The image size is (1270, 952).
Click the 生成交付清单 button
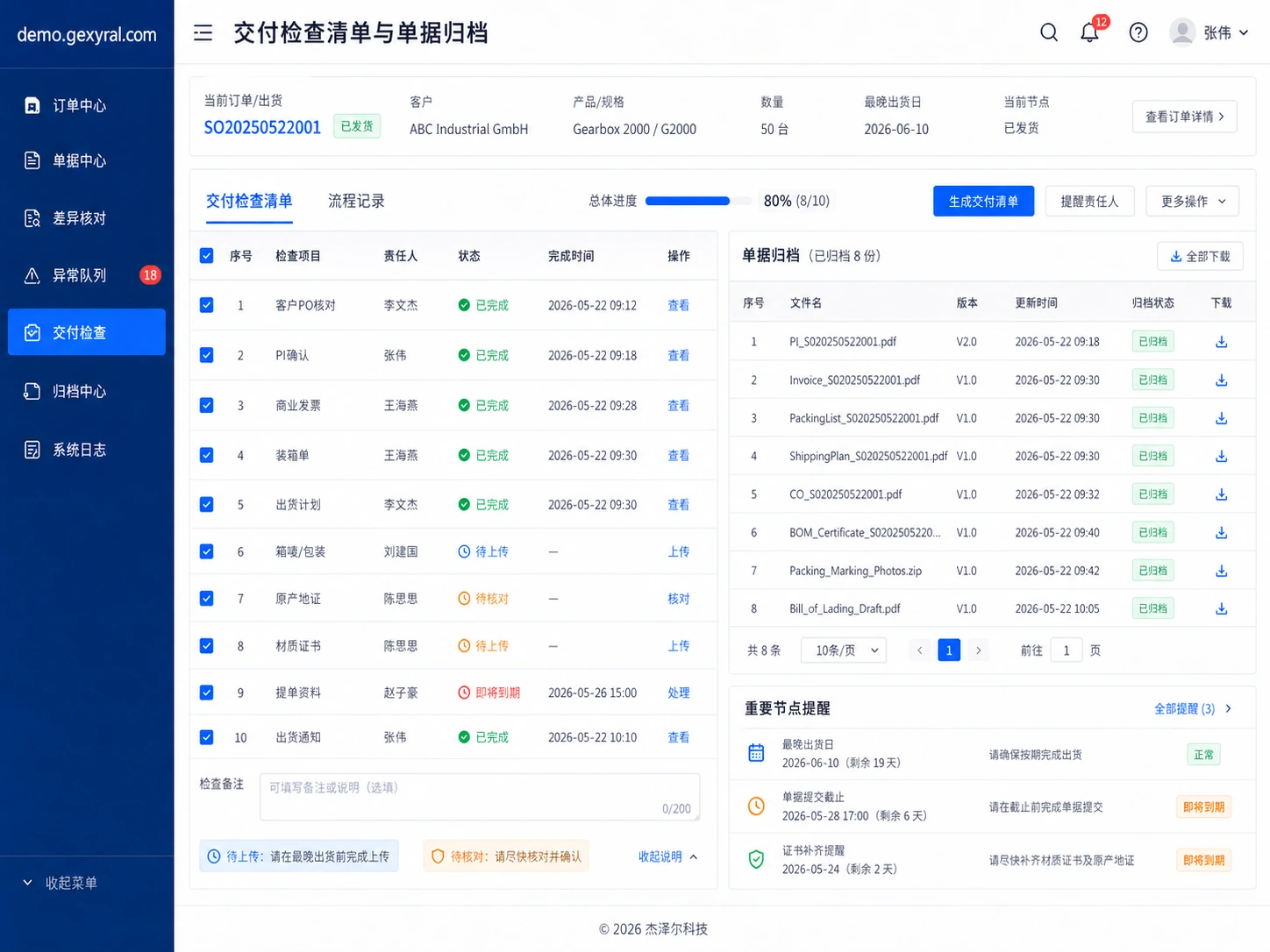983,202
